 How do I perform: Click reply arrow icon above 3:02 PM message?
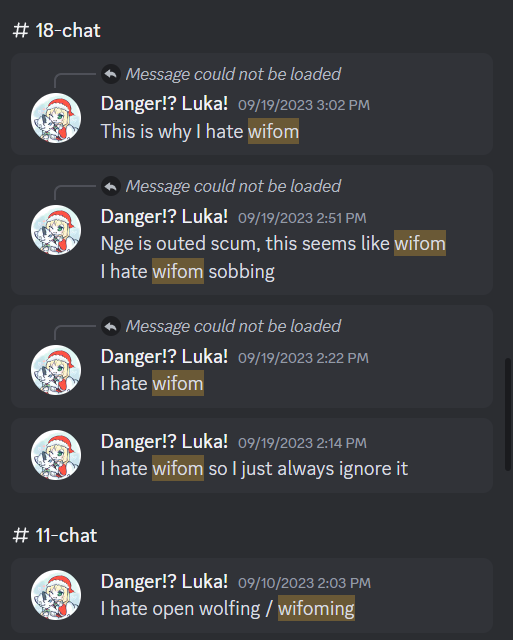tap(111, 74)
